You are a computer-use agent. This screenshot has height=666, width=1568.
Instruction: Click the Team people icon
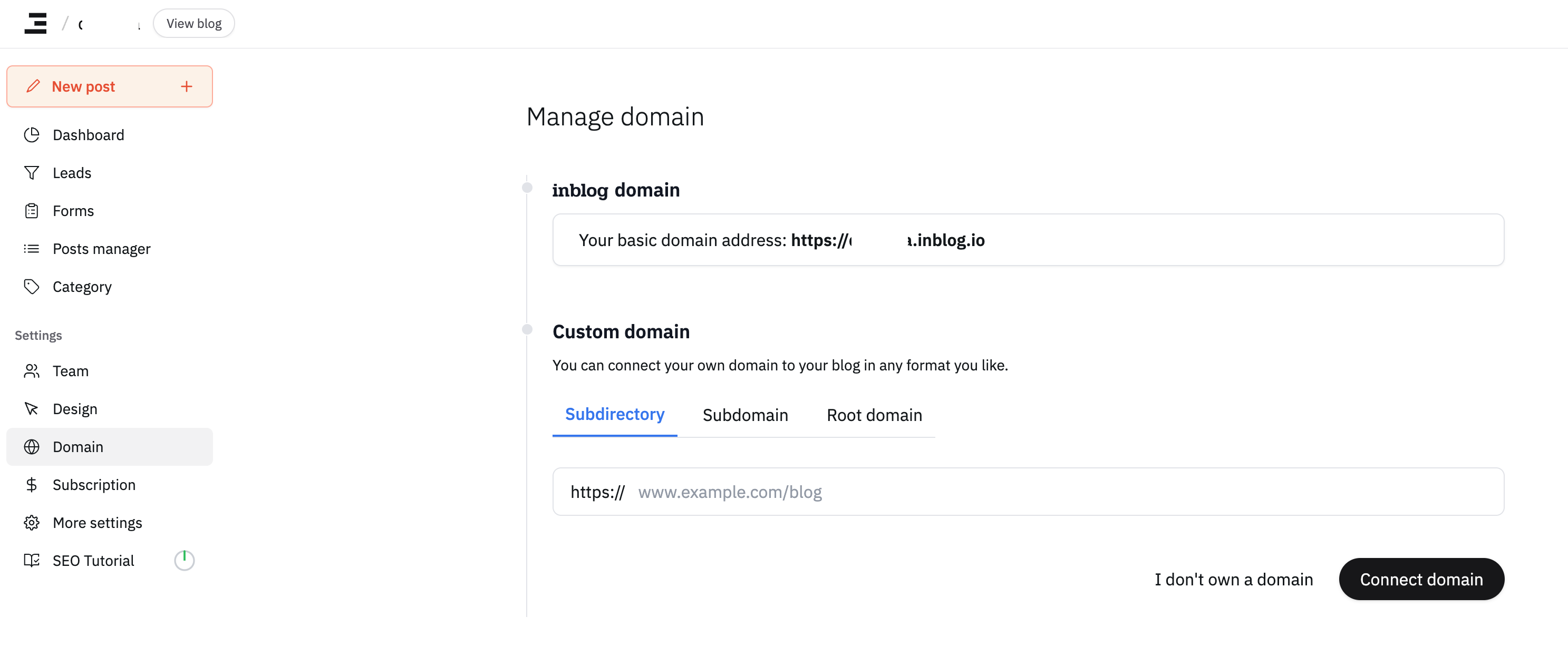pos(32,371)
